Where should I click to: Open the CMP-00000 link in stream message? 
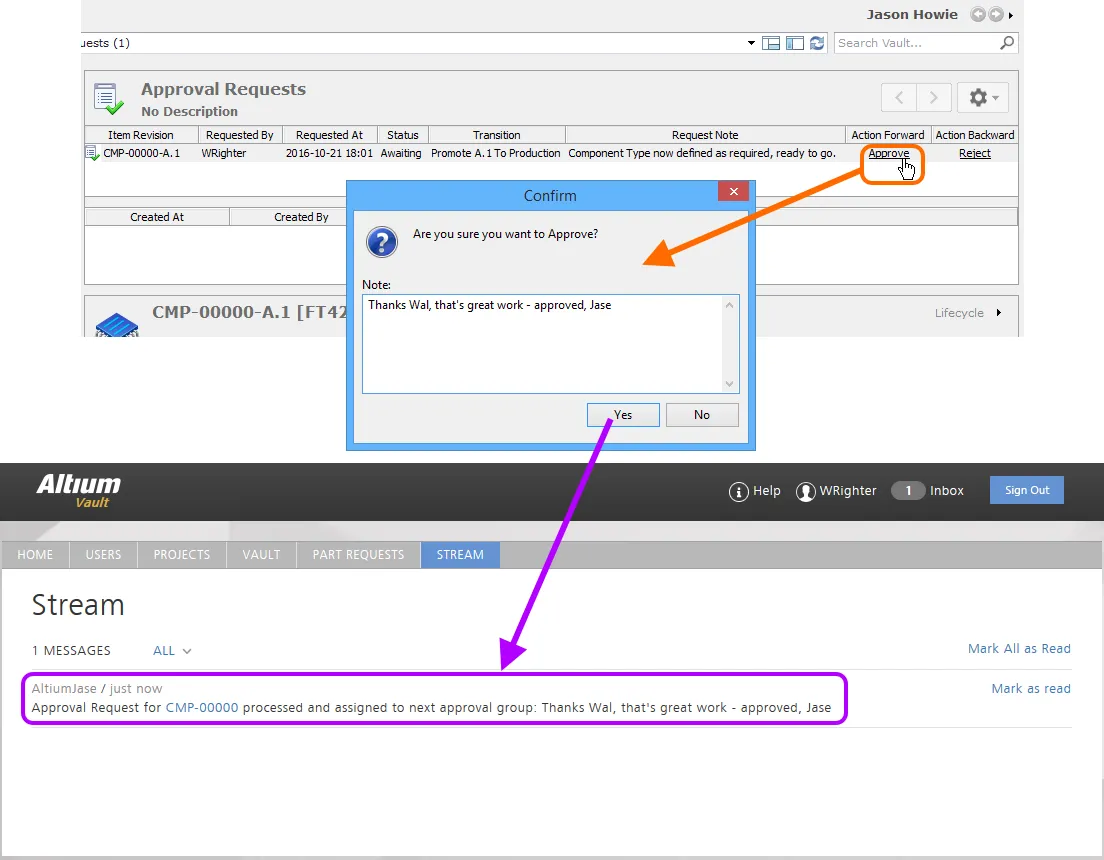tap(202, 708)
